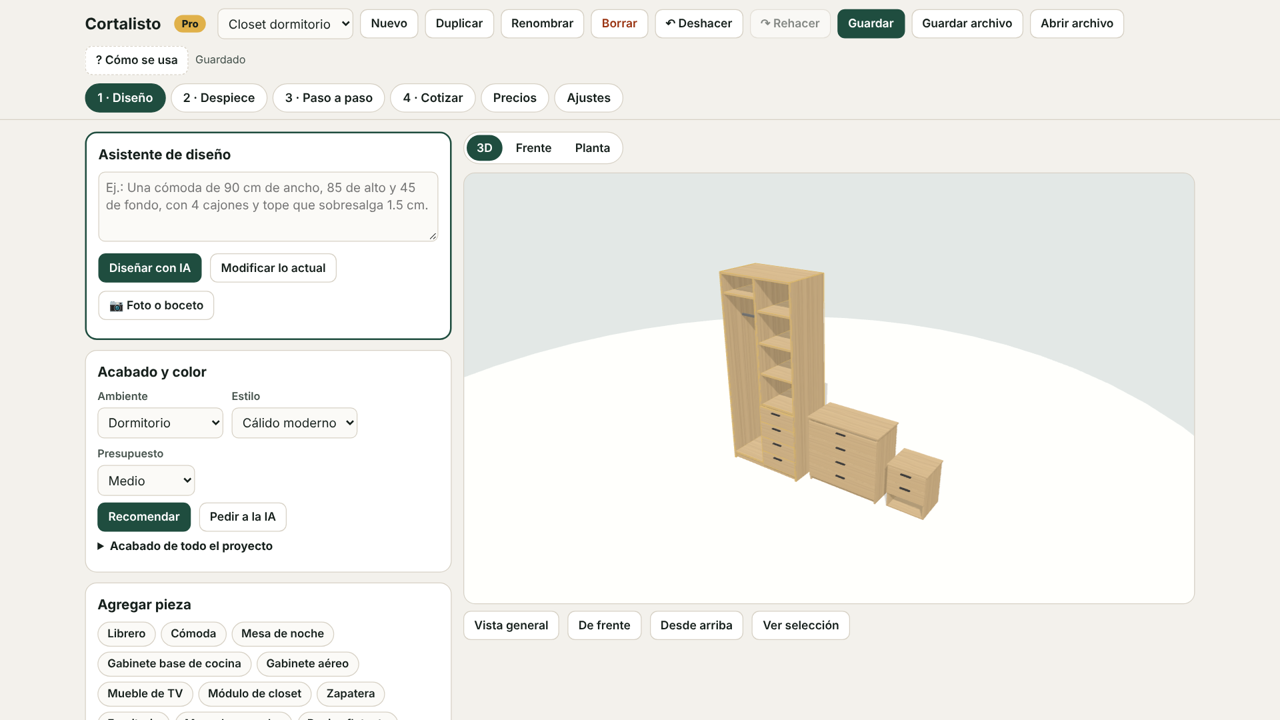Open the Precios tab
Screen dimensions: 1280x720
515,98
